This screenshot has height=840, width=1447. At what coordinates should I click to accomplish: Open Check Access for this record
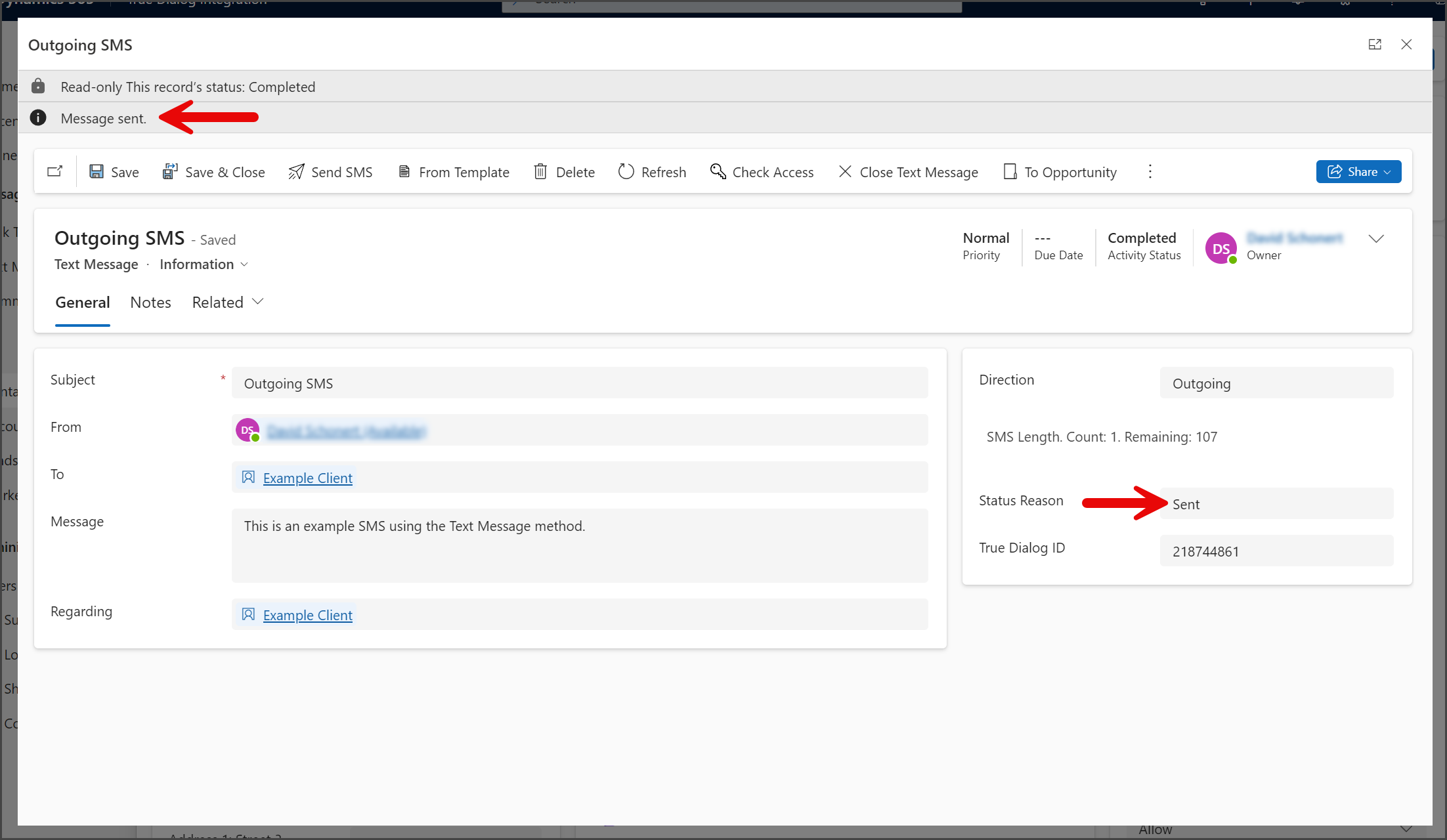[x=762, y=172]
